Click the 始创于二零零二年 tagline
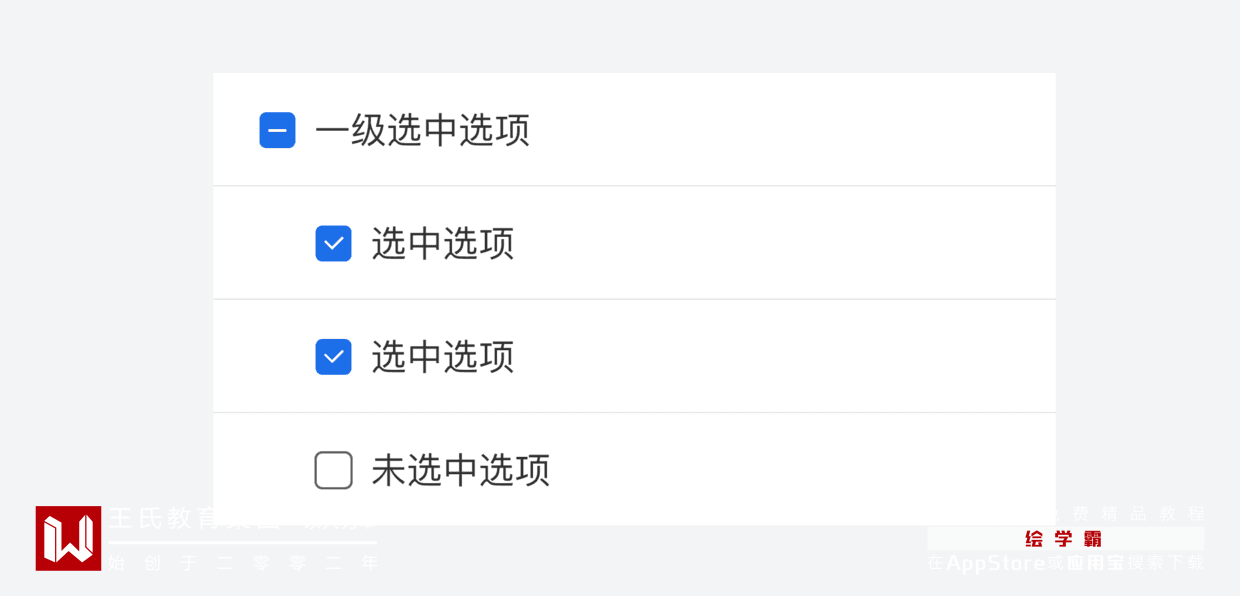Screen dimensions: 1240x596 coord(244,564)
